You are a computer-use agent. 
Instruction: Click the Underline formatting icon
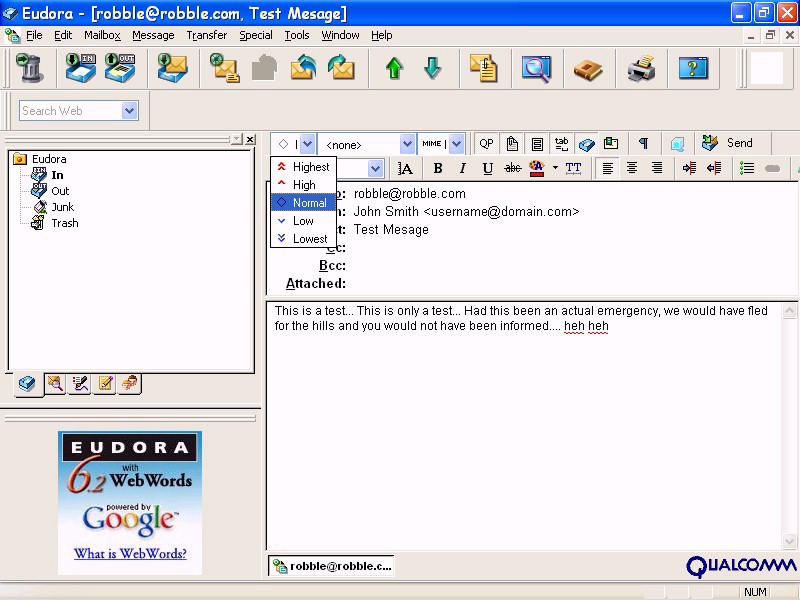487,168
